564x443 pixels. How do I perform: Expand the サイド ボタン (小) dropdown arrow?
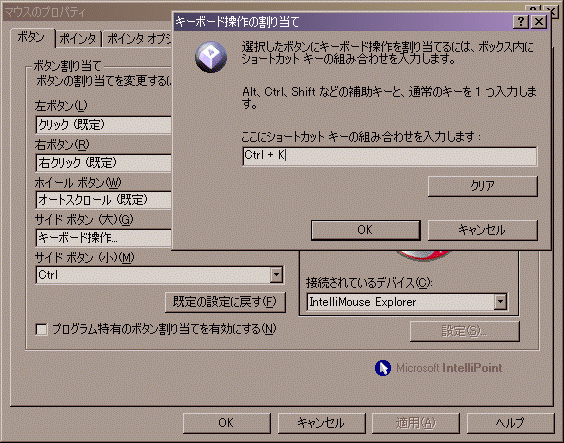click(276, 275)
